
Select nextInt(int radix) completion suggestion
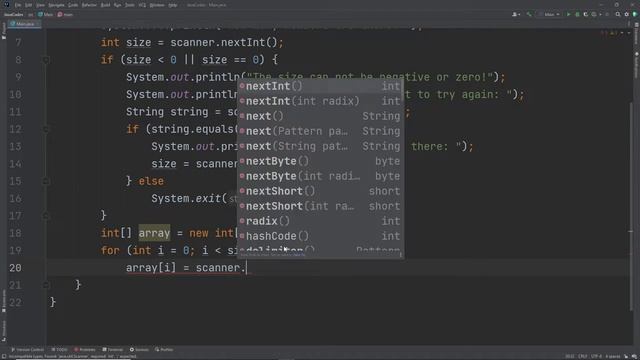pos(320,101)
